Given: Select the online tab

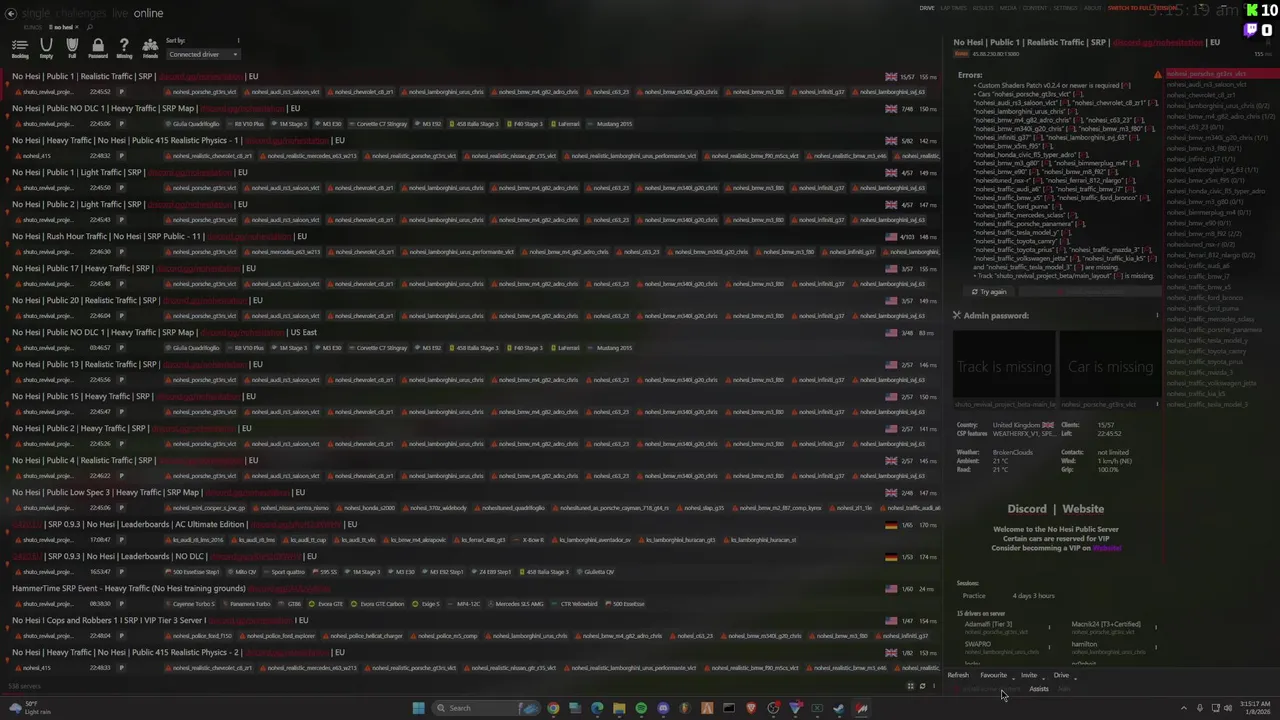Looking at the screenshot, I should point(148,13).
